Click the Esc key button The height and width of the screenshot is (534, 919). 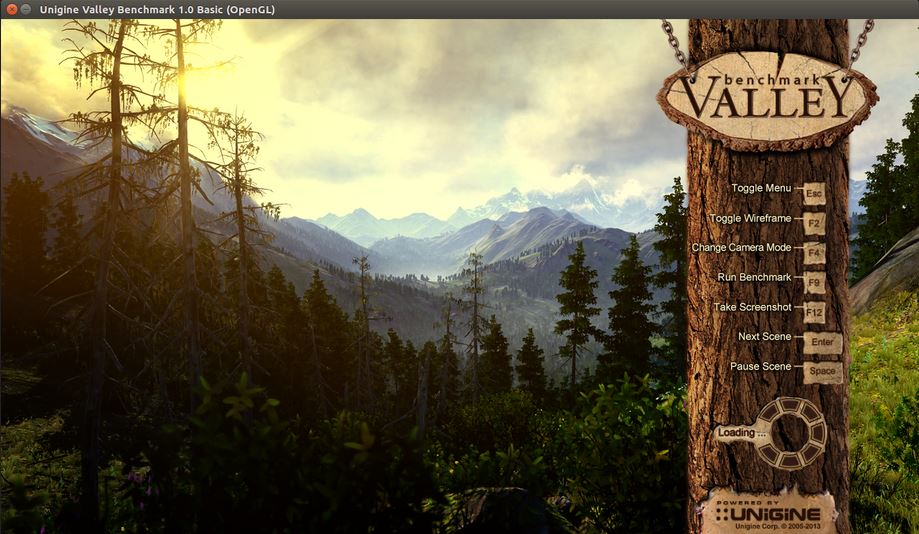[x=814, y=193]
